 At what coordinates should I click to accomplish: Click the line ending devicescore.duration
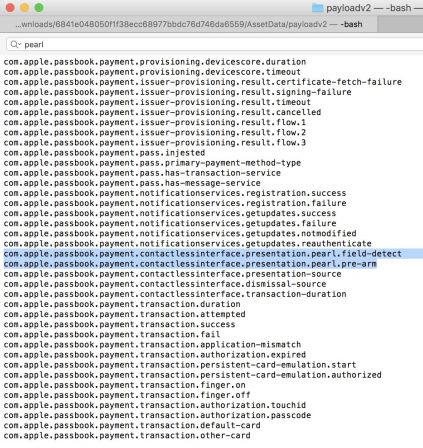pos(155,62)
